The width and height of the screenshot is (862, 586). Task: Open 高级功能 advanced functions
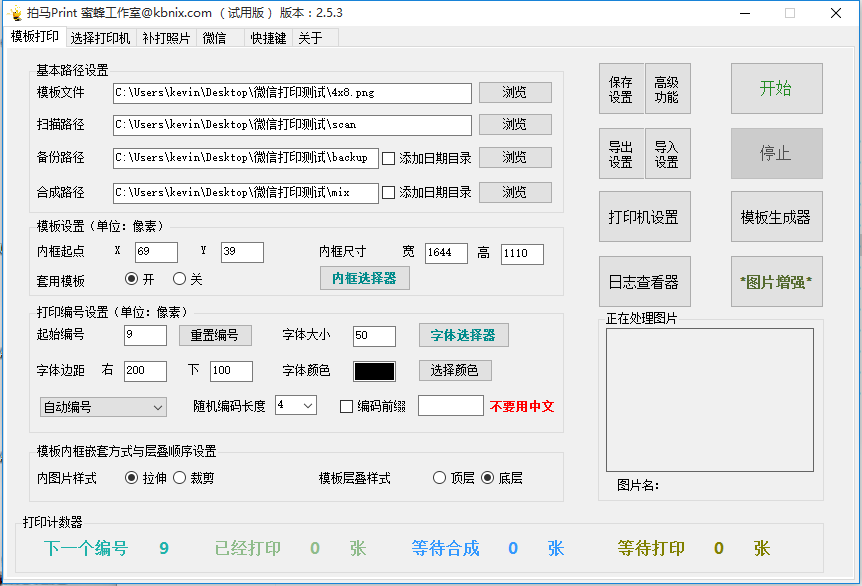tap(667, 88)
